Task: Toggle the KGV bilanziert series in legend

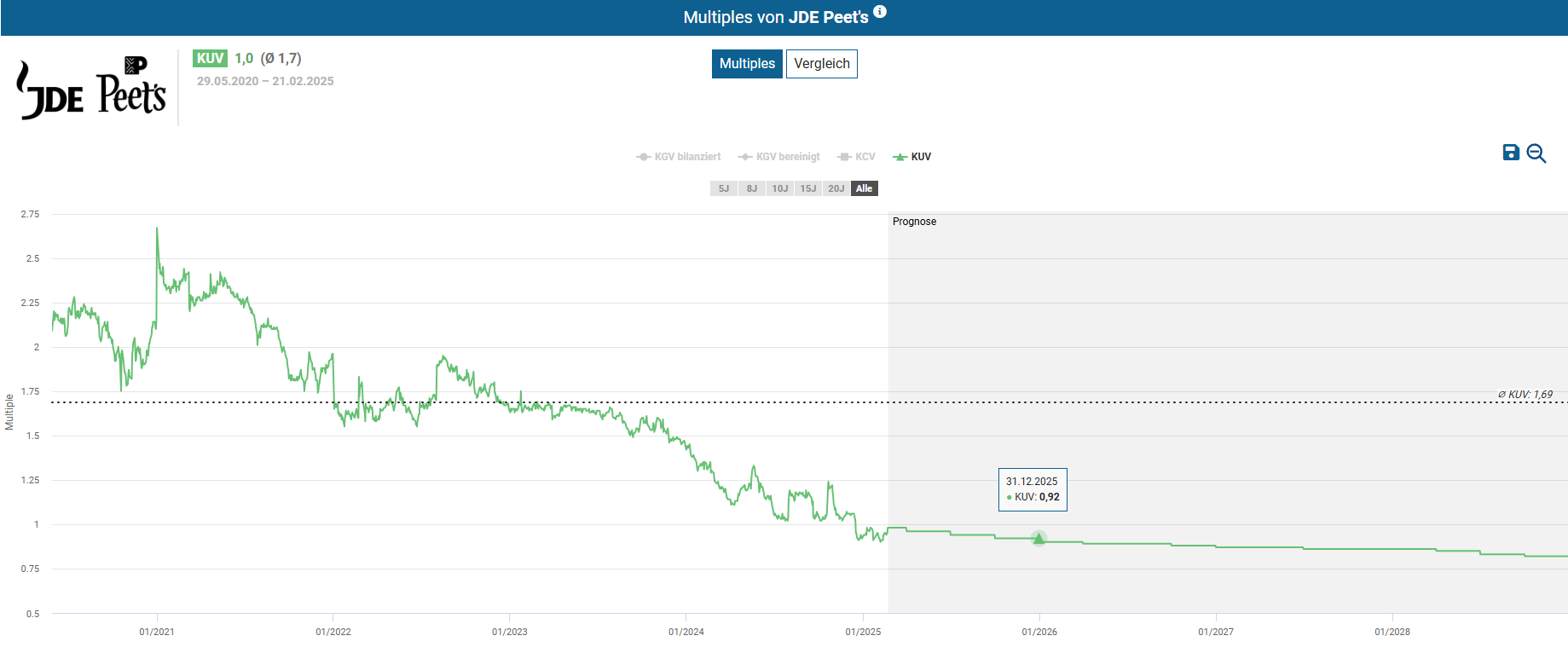Action: [x=679, y=157]
